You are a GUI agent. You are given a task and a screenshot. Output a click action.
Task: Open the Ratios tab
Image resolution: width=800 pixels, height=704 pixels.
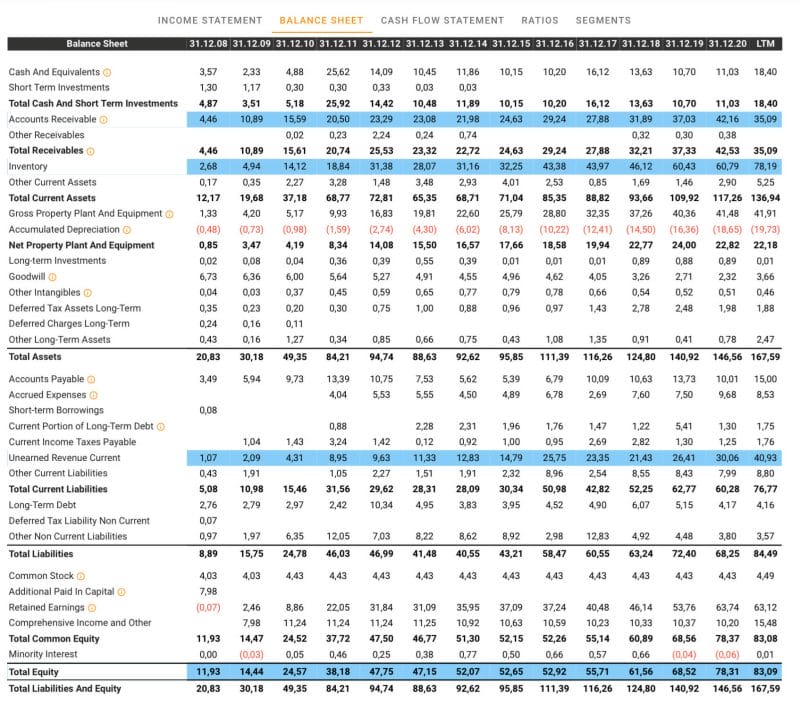coord(540,20)
